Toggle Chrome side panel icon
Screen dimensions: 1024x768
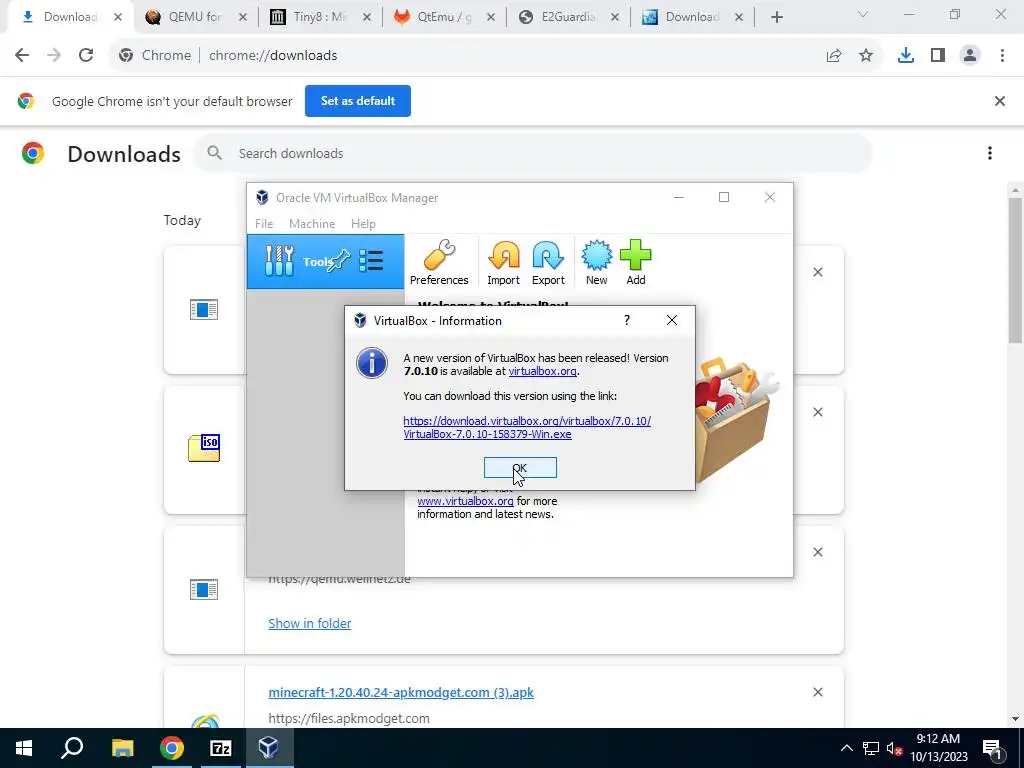938,56
